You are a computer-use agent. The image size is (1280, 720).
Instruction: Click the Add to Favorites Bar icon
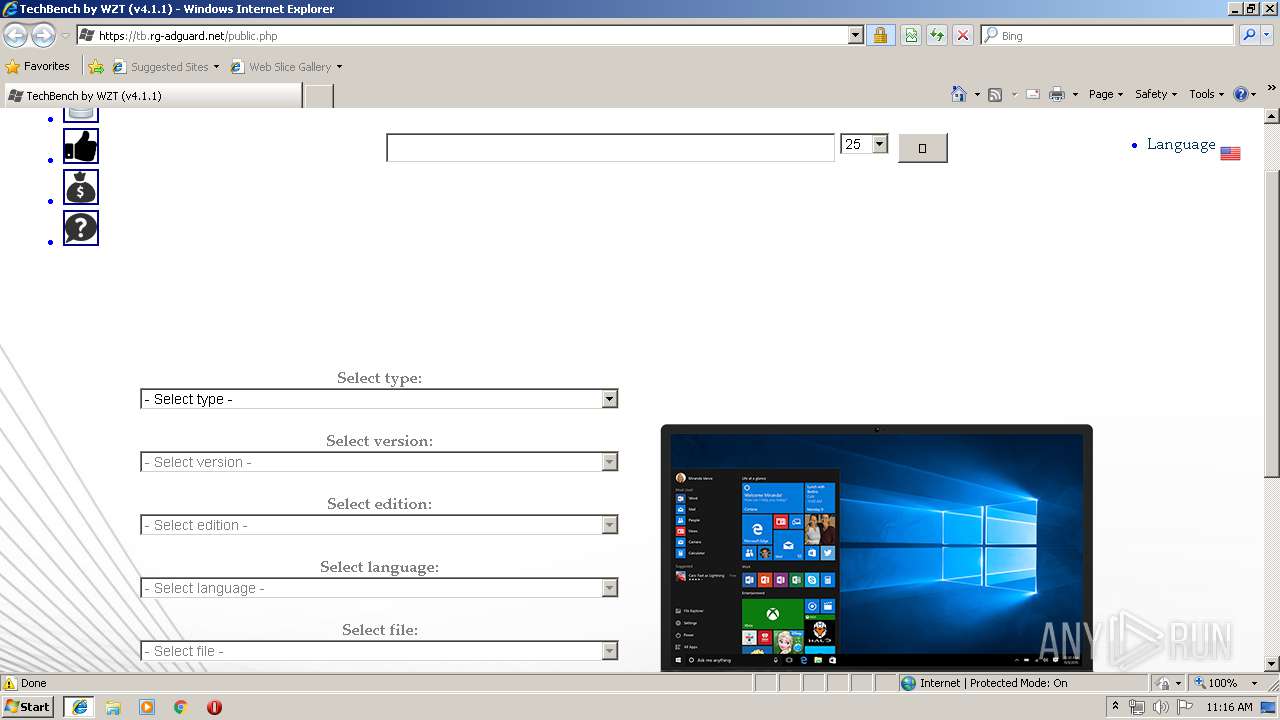96,67
